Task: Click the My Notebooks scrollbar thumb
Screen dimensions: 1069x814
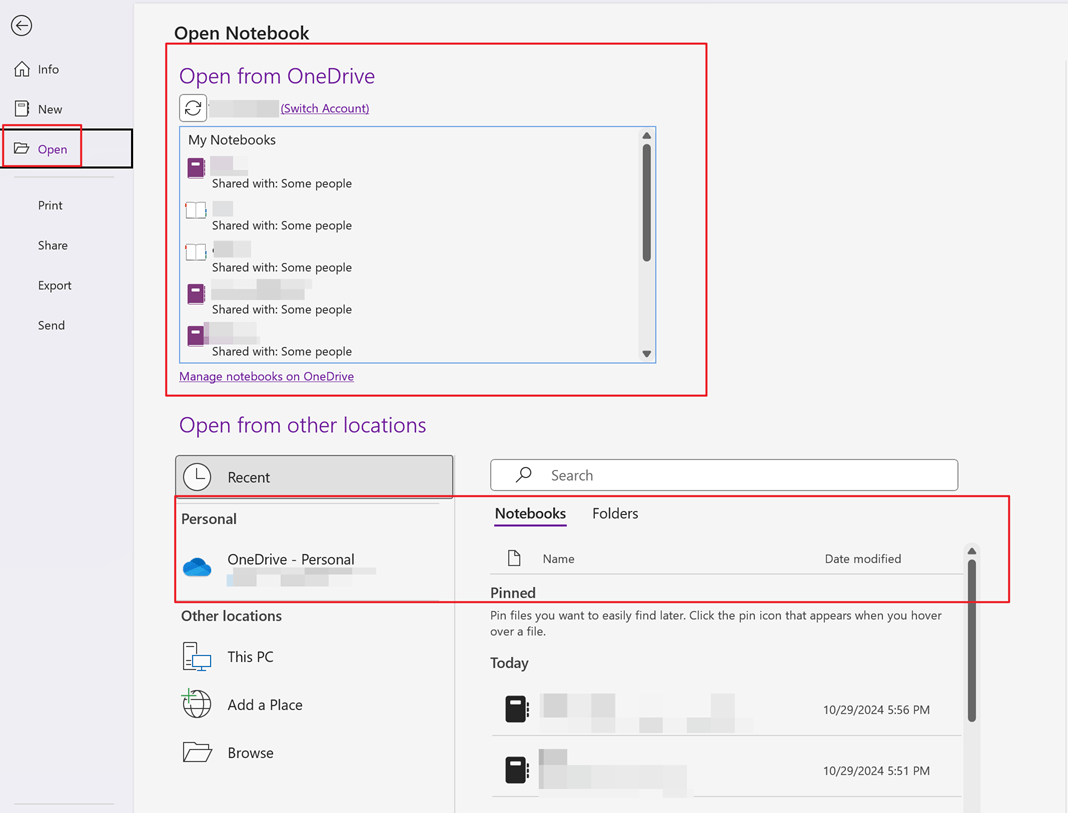Action: 646,202
